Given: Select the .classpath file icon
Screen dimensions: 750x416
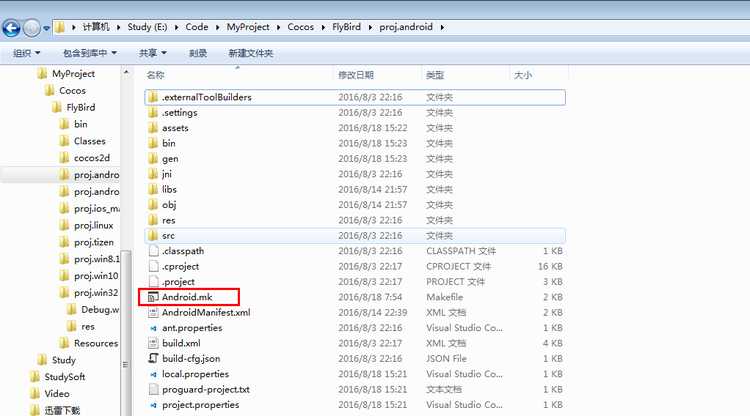Looking at the screenshot, I should pyautogui.click(x=153, y=251).
